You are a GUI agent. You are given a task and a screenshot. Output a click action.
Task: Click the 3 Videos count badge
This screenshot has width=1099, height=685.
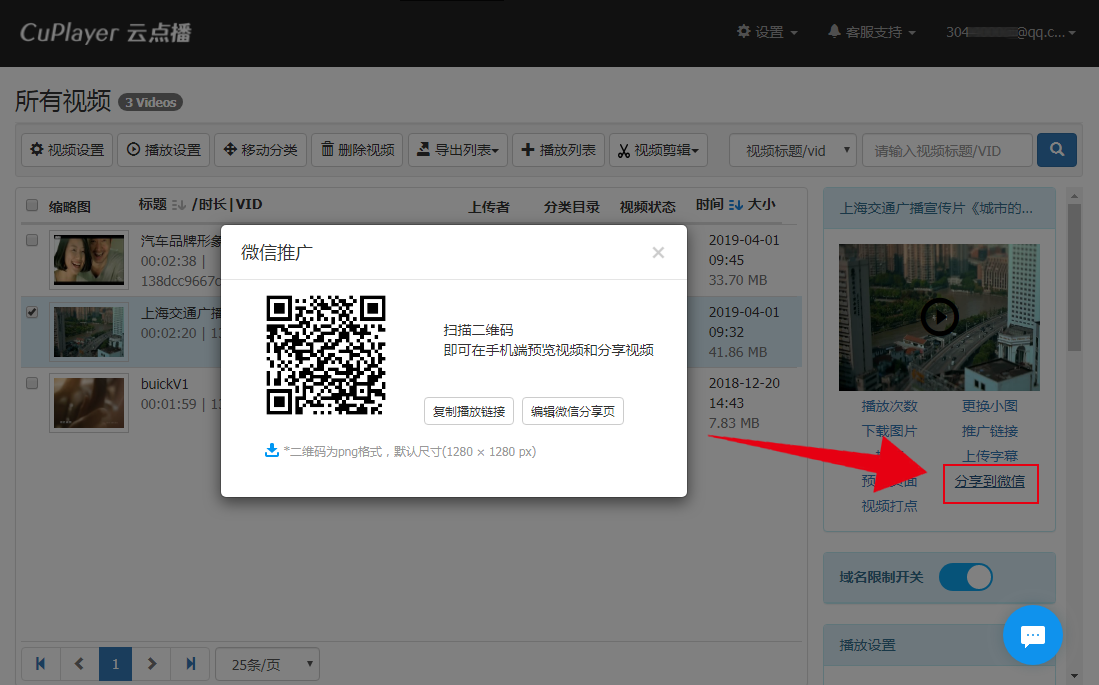(x=151, y=102)
